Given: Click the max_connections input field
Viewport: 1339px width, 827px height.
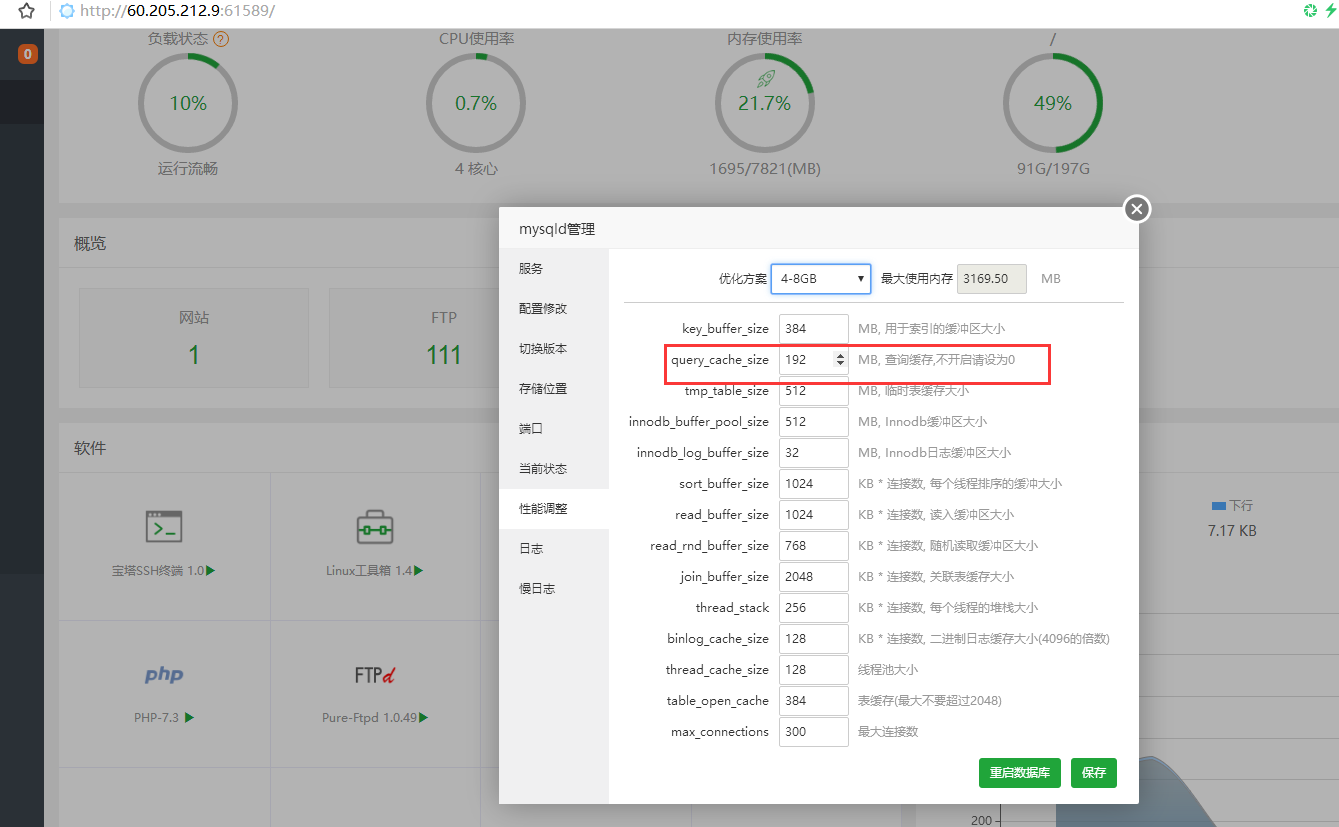Looking at the screenshot, I should click(813, 732).
